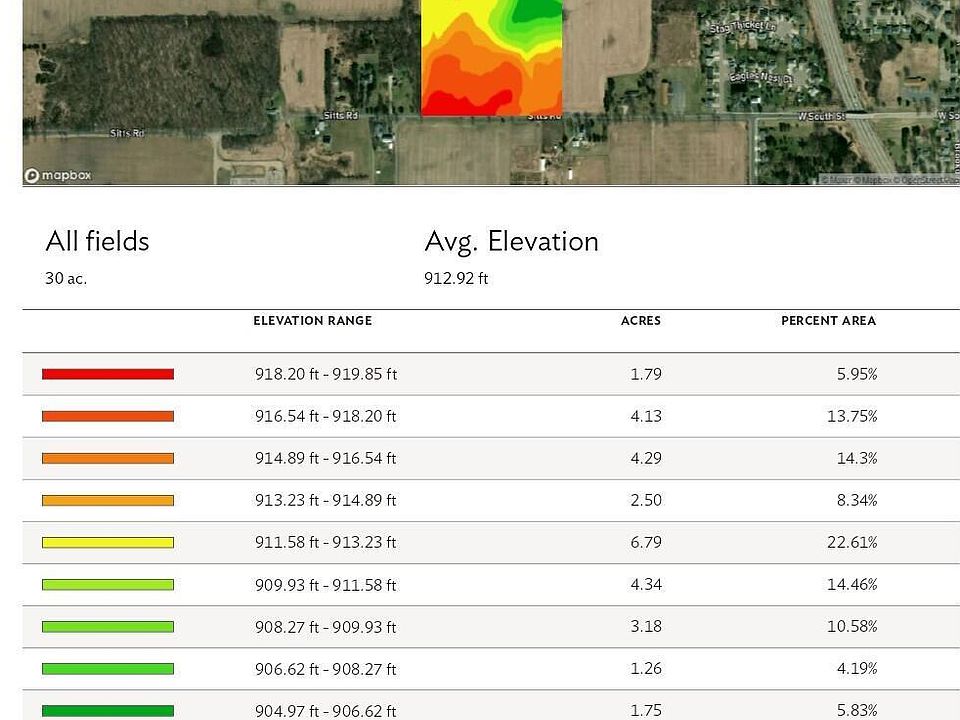Click the W South St label on map

(820, 117)
